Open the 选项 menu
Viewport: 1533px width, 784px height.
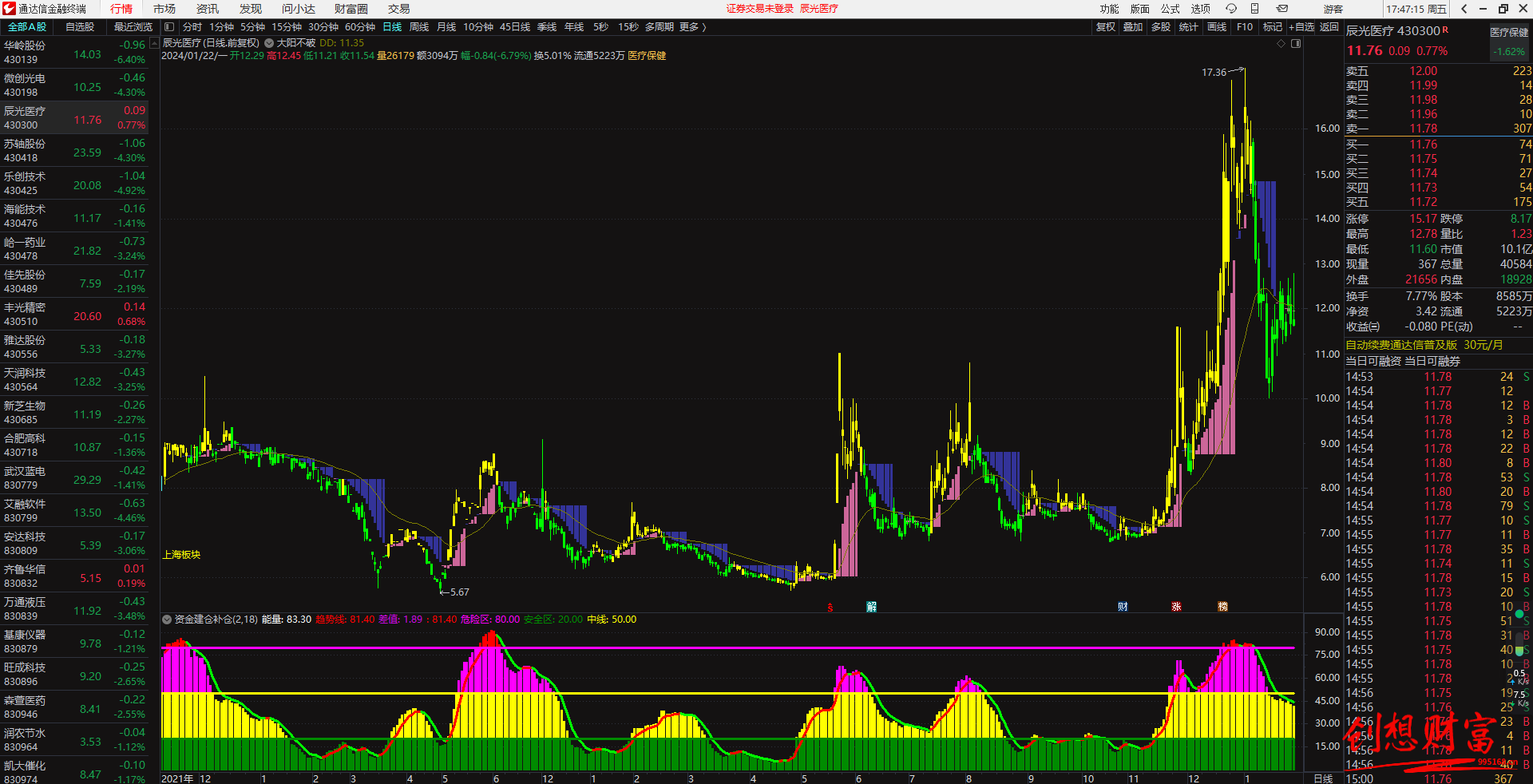pyautogui.click(x=1200, y=9)
